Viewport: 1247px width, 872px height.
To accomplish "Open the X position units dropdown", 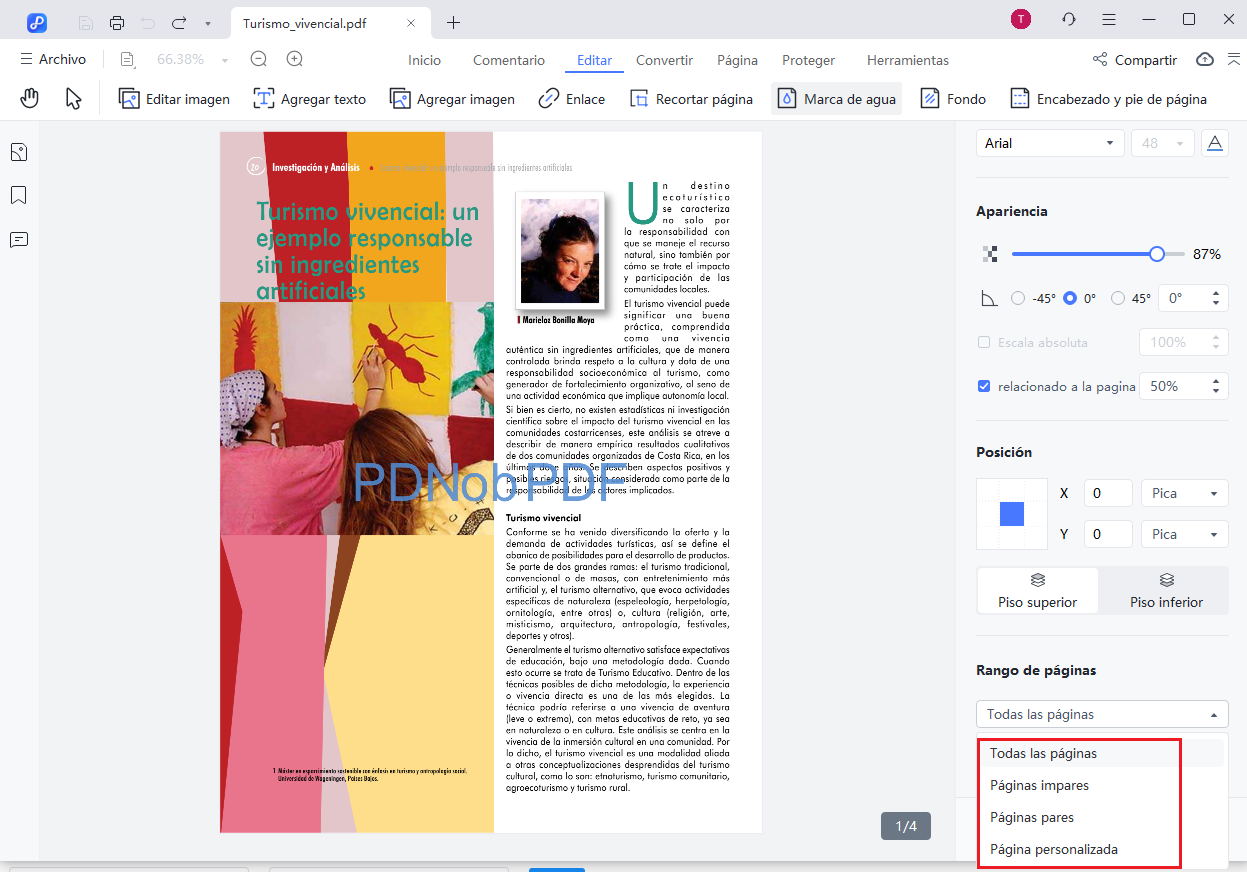I will [x=1184, y=493].
